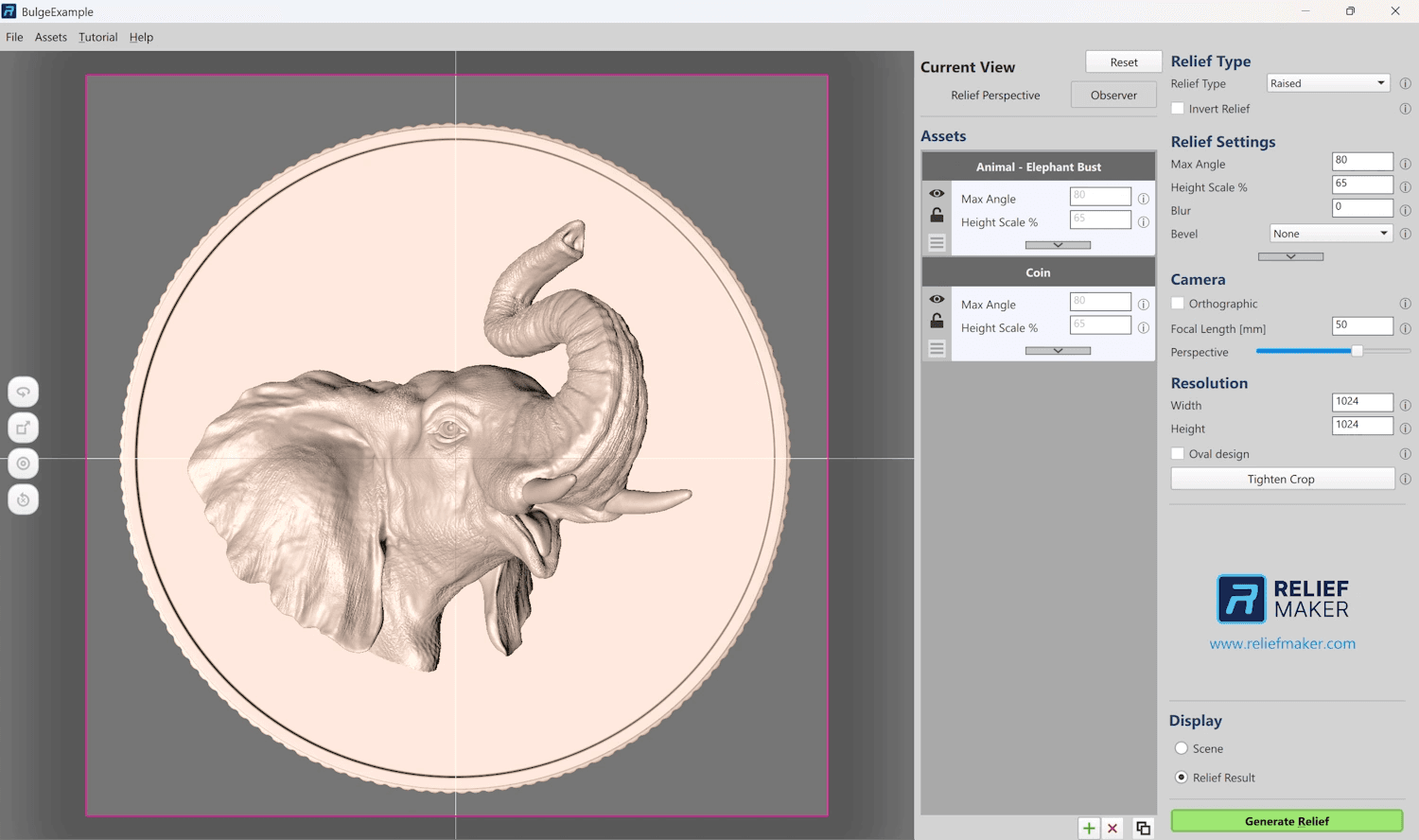
Task: Click the Tighten Crop button
Action: tap(1282, 480)
